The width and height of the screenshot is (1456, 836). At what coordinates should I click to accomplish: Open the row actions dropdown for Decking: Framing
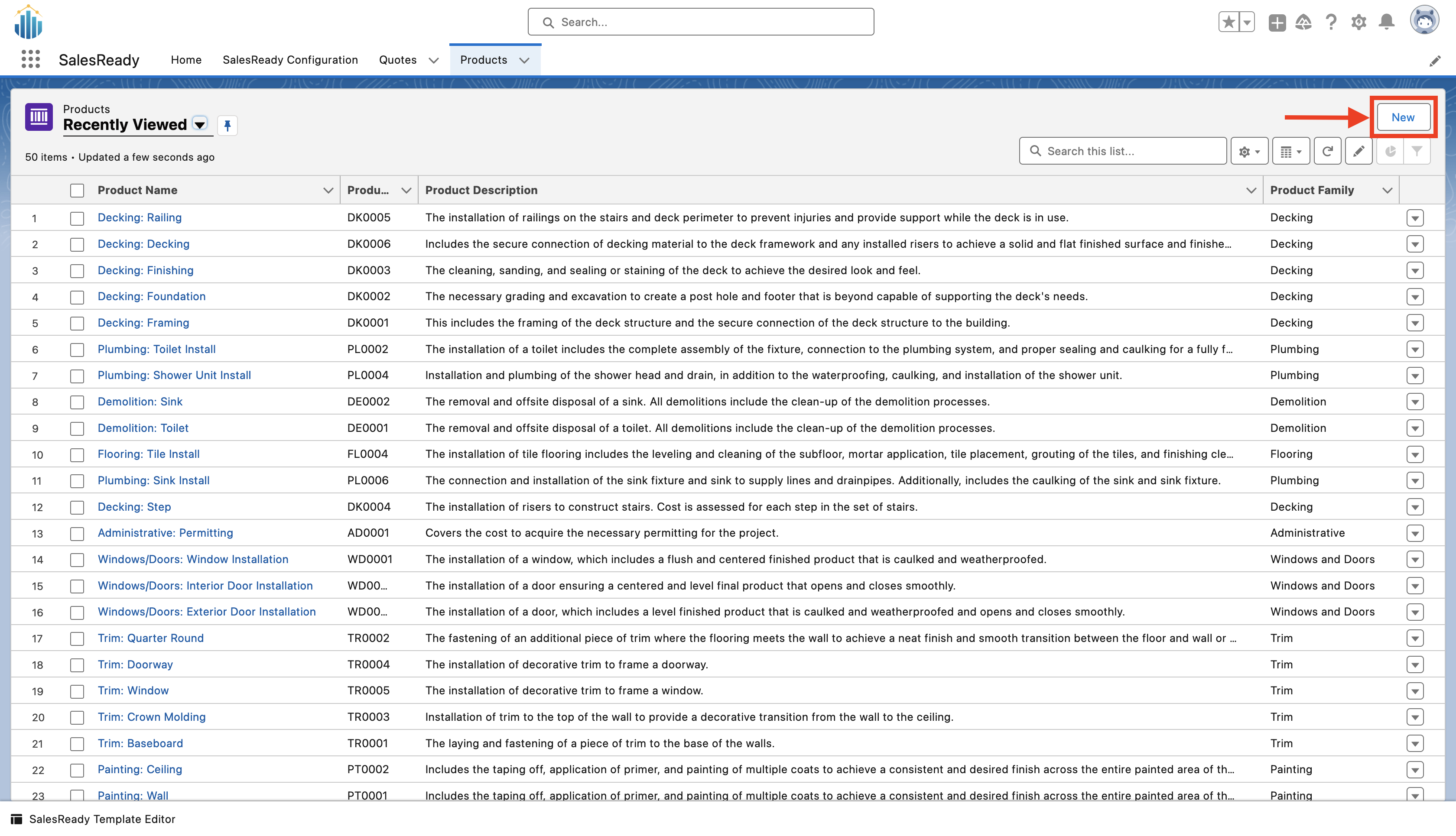(x=1415, y=323)
